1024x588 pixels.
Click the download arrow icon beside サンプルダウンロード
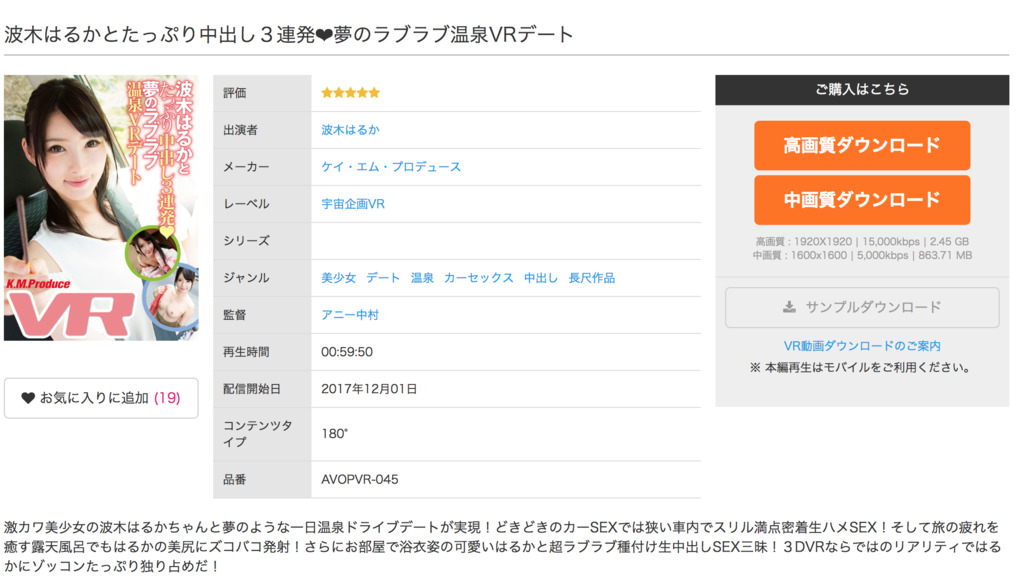tap(789, 307)
